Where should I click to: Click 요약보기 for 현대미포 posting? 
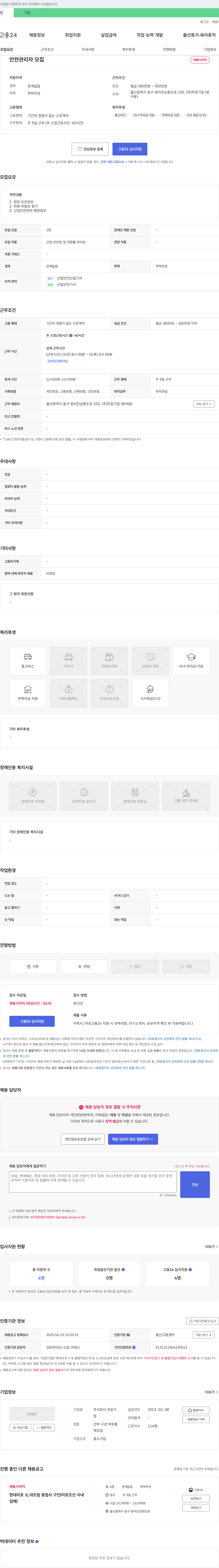click(196, 1499)
